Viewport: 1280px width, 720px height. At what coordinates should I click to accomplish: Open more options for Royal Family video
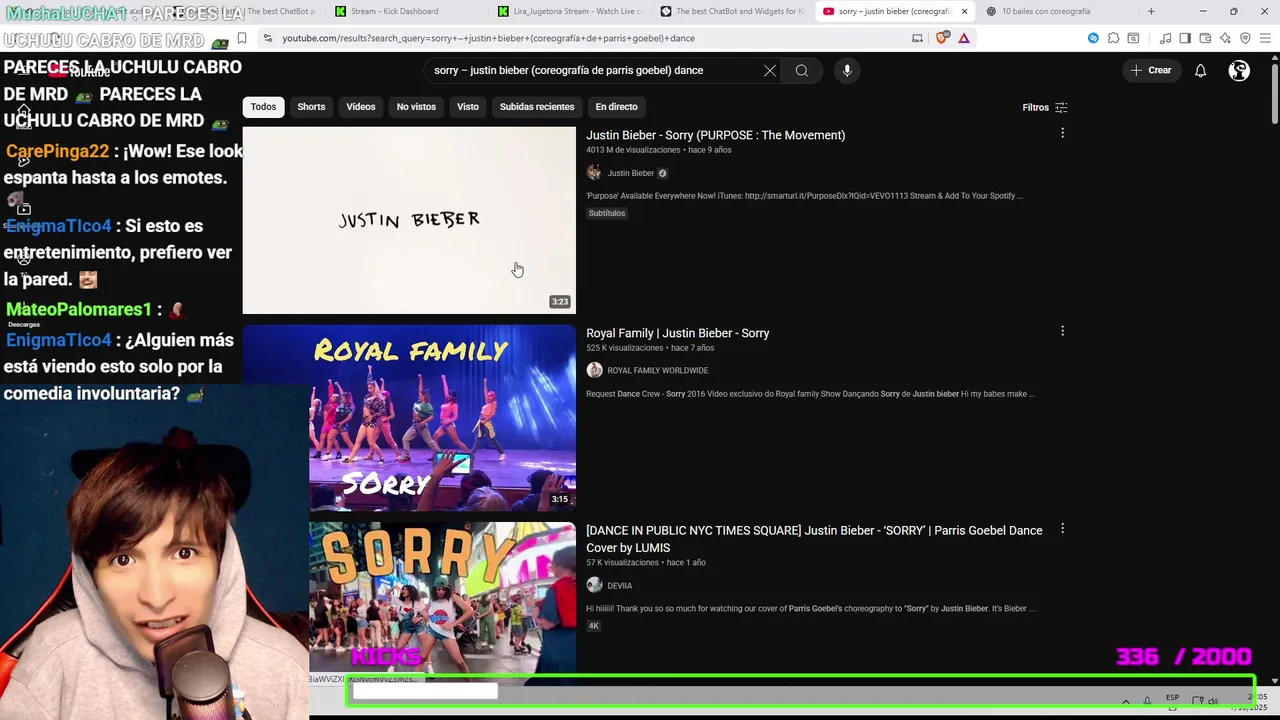pos(1062,331)
